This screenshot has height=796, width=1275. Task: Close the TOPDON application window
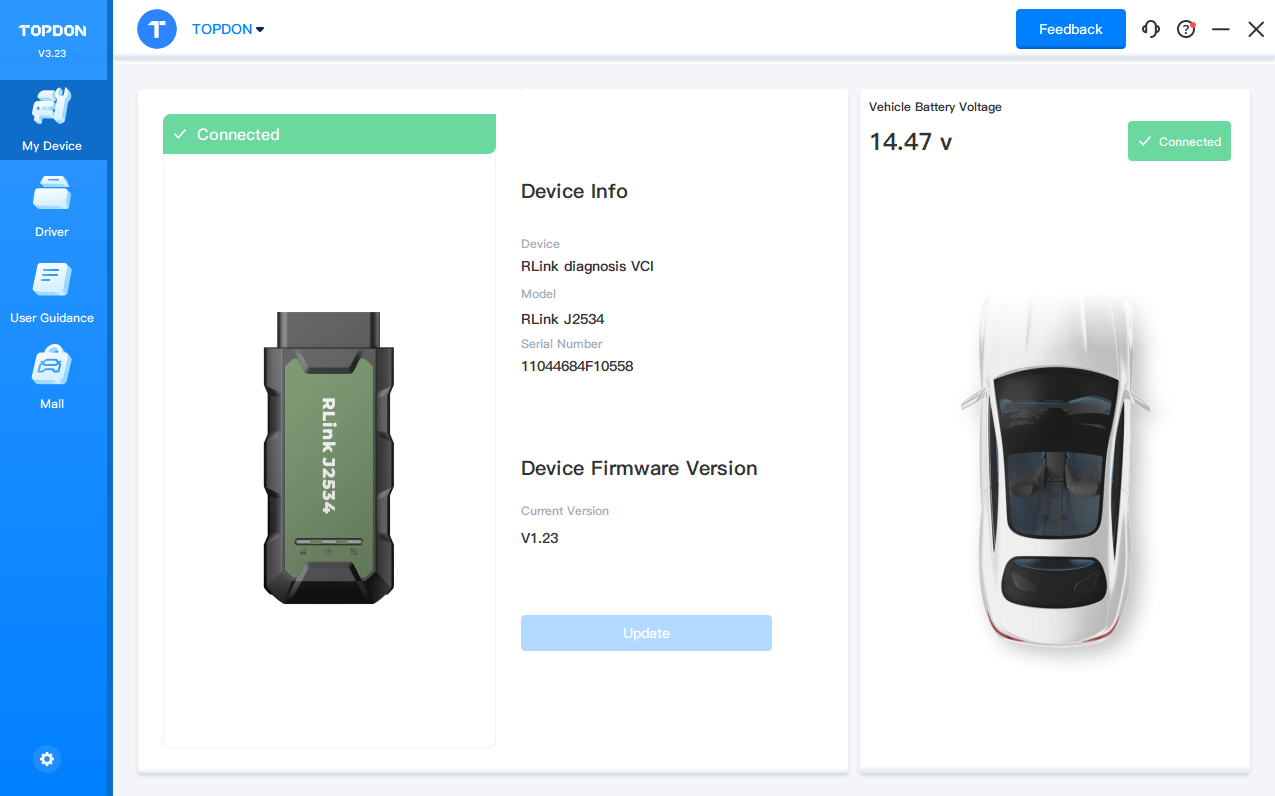click(x=1256, y=29)
